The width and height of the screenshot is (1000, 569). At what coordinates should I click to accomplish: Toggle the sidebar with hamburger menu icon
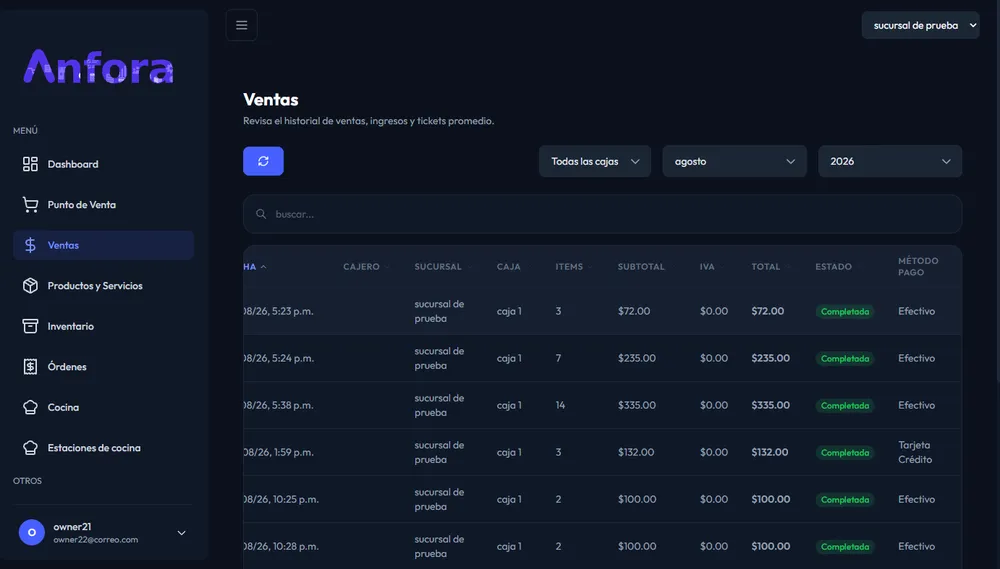tap(241, 25)
